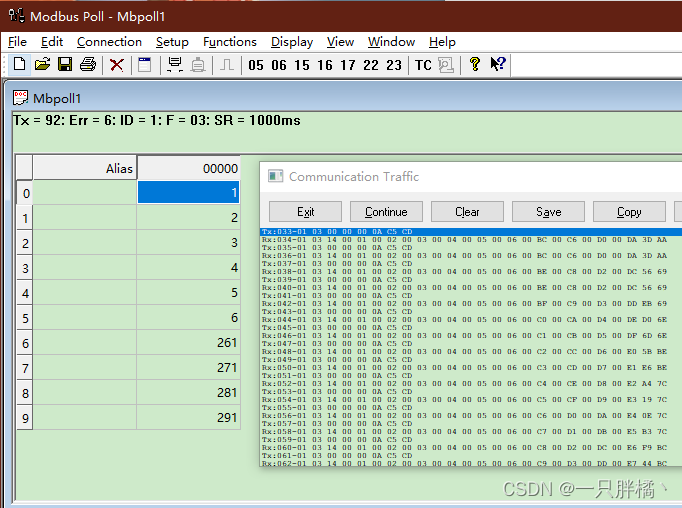Click the Tx = 92 status line
The height and width of the screenshot is (508, 682).
coord(157,120)
